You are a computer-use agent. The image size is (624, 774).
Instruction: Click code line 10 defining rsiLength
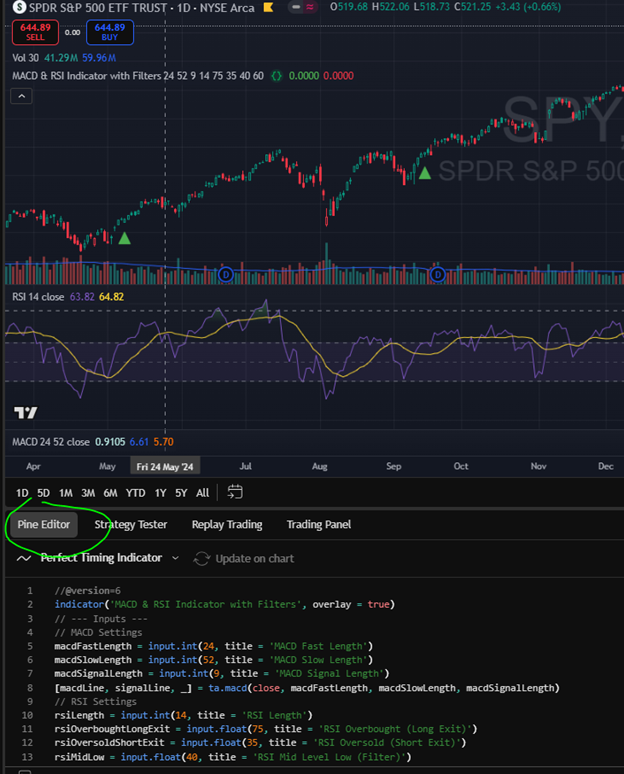coord(183,715)
